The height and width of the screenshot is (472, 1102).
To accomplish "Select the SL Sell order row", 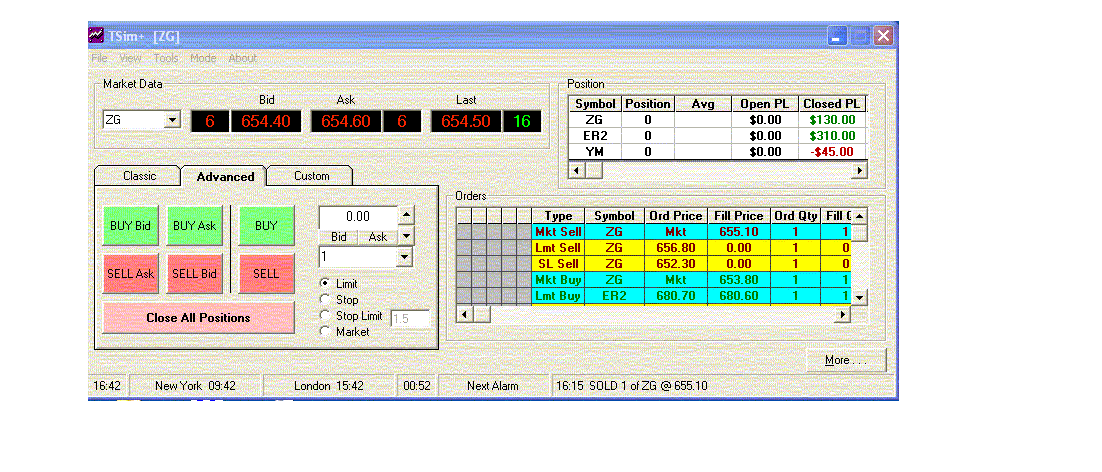I will pyautogui.click(x=654, y=263).
